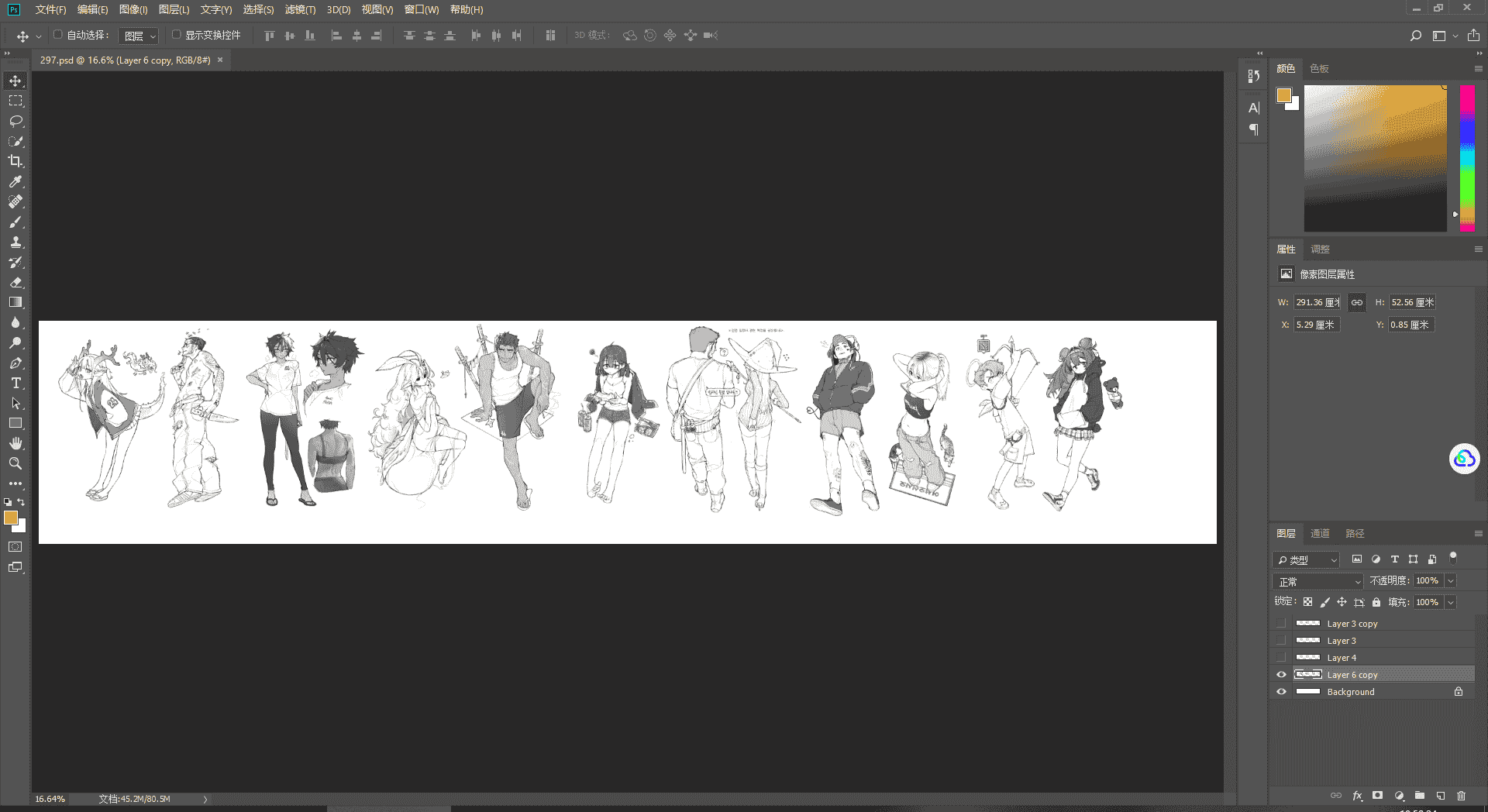Show the Layer 4 layer

pyautogui.click(x=1281, y=658)
